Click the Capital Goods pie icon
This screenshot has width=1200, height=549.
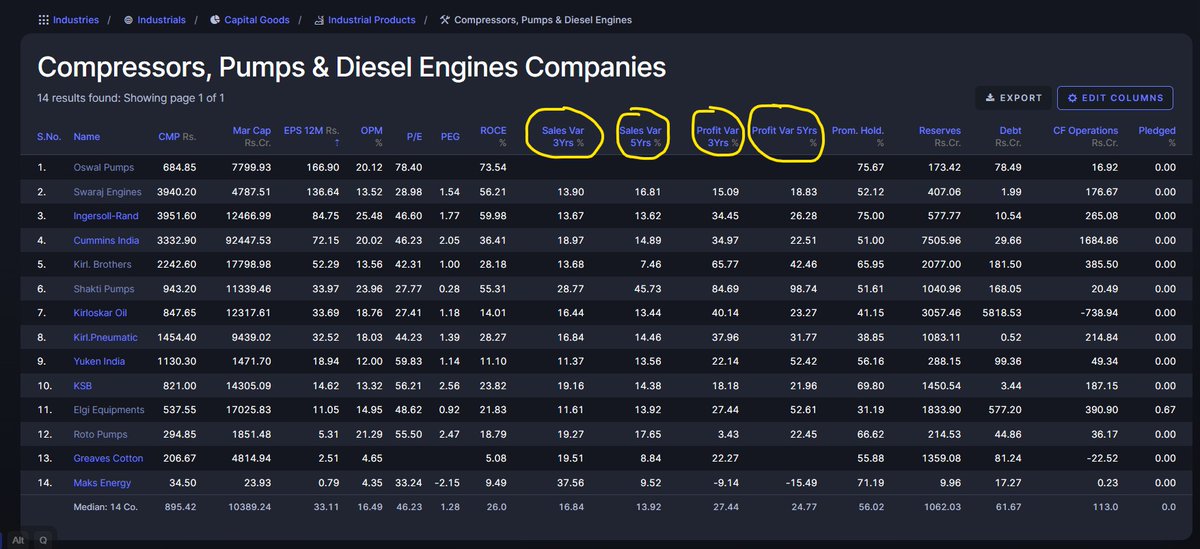coord(215,20)
